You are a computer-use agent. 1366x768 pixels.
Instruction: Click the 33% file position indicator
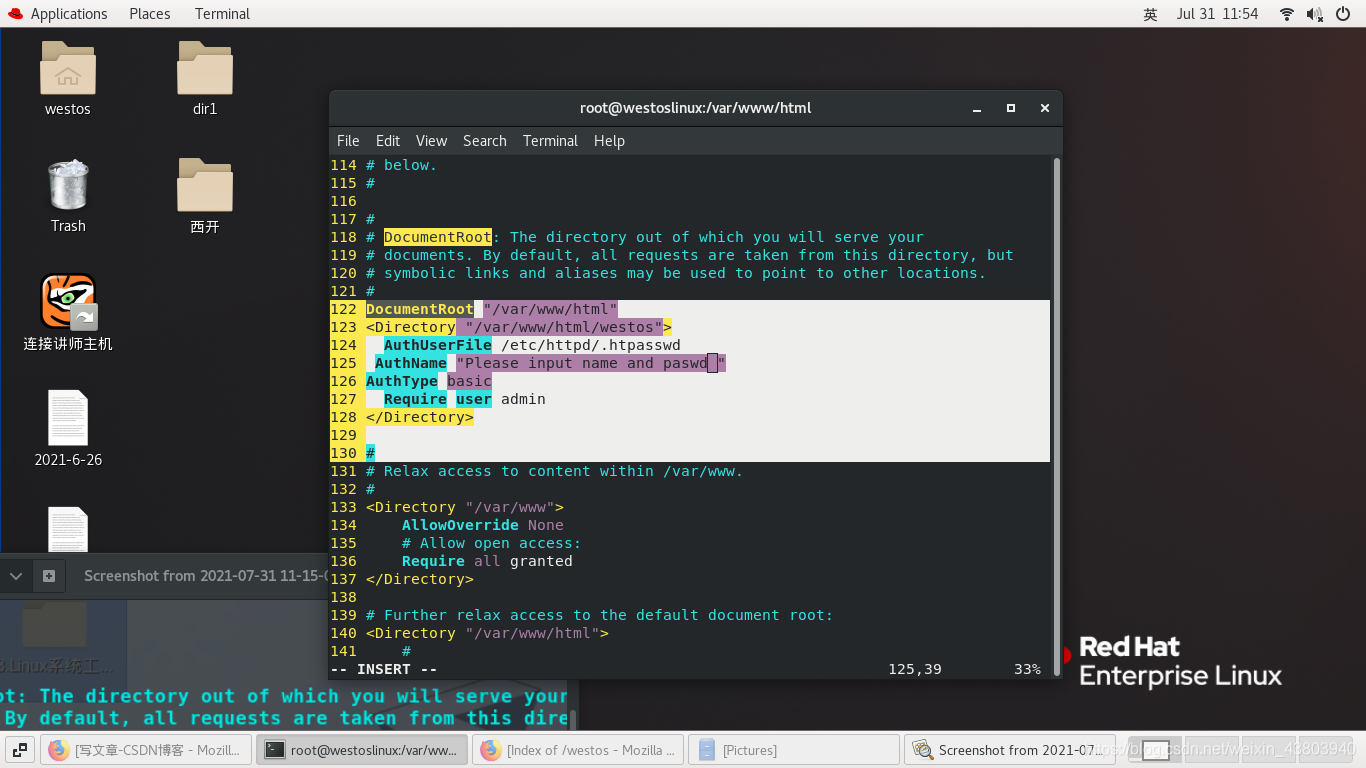click(1027, 669)
